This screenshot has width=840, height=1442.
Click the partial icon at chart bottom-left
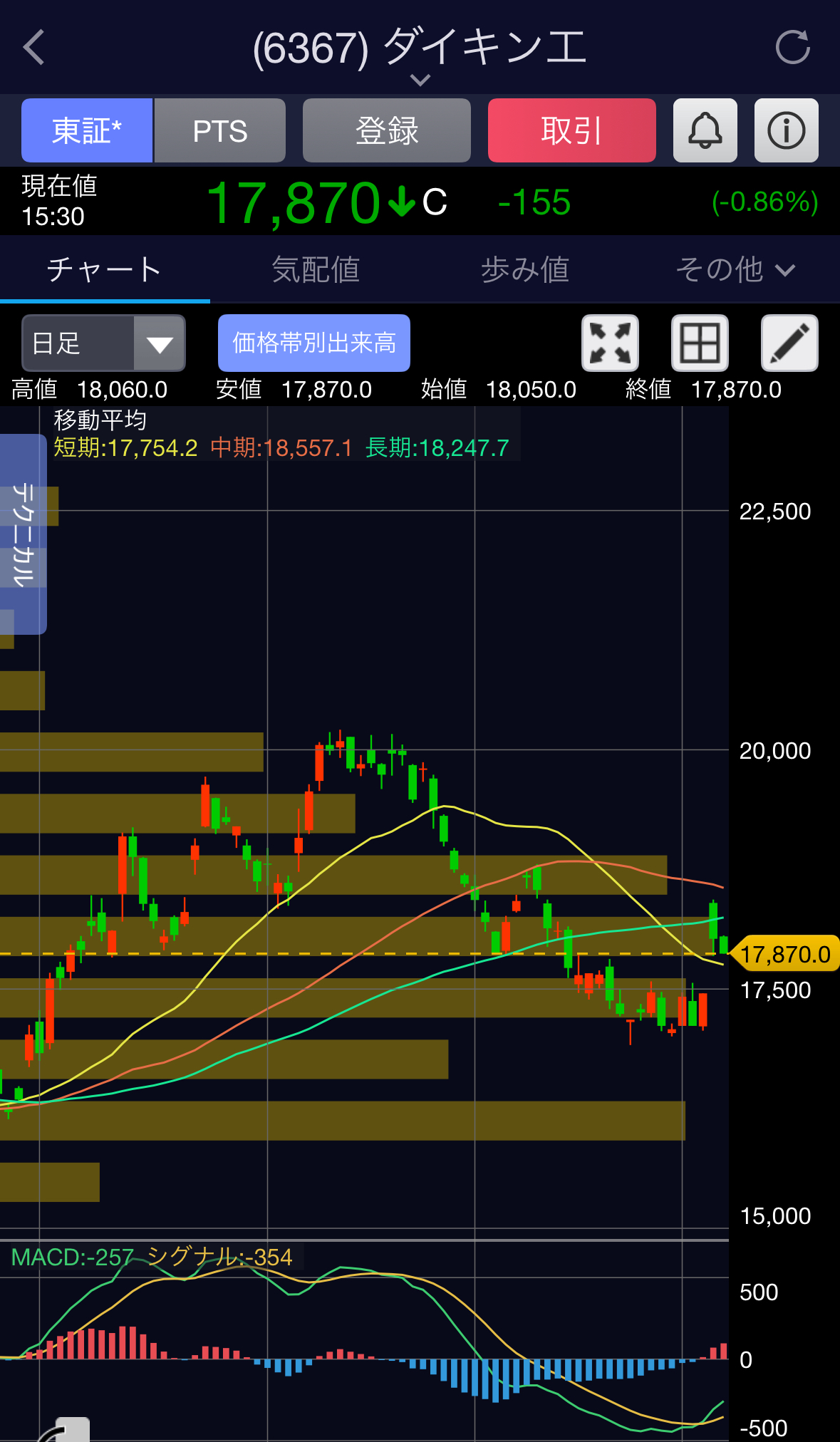(68, 1429)
